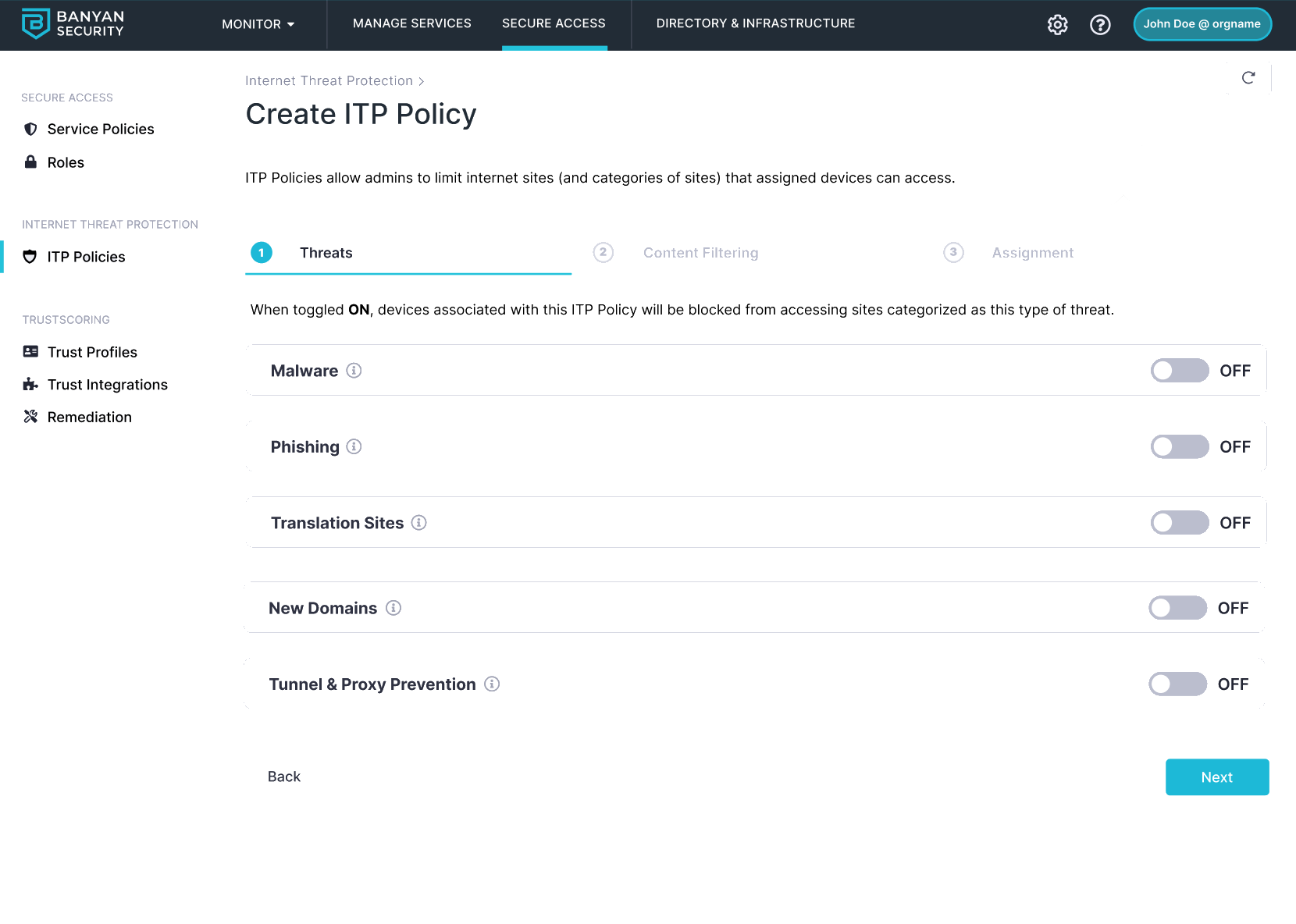Show info for Tunnel & Proxy Prevention
This screenshot has width=1296, height=924.
coord(492,684)
